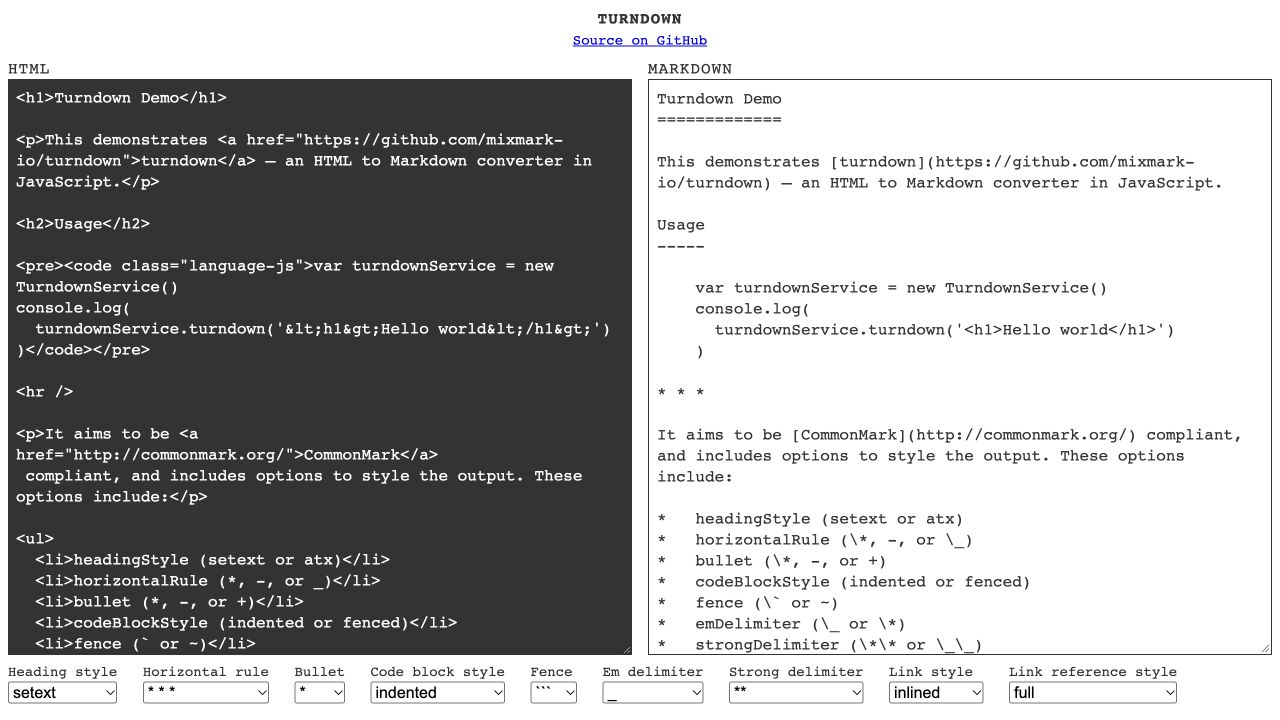Grab the Markdown textarea resize handle
This screenshot has height=720, width=1280.
(x=1265, y=648)
